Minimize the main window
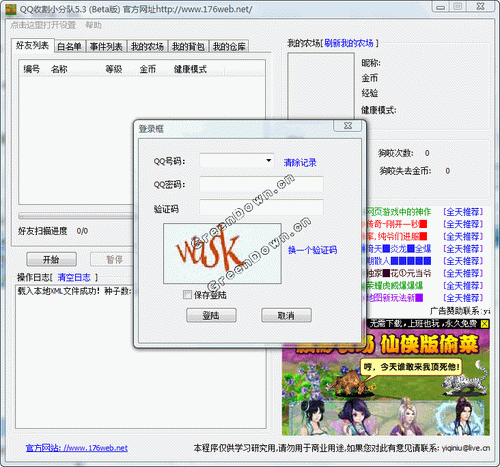This screenshot has height=467, width=500. [441, 7]
